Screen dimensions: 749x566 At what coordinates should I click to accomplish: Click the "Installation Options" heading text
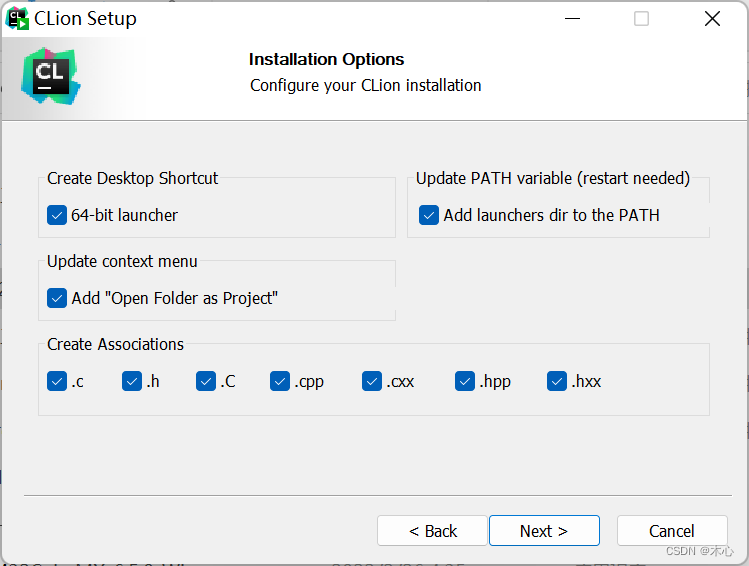[327, 59]
